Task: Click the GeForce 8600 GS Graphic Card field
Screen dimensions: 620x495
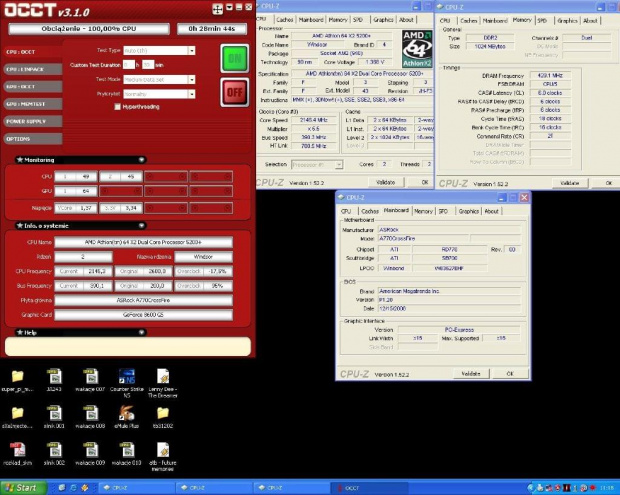Action: (143, 315)
